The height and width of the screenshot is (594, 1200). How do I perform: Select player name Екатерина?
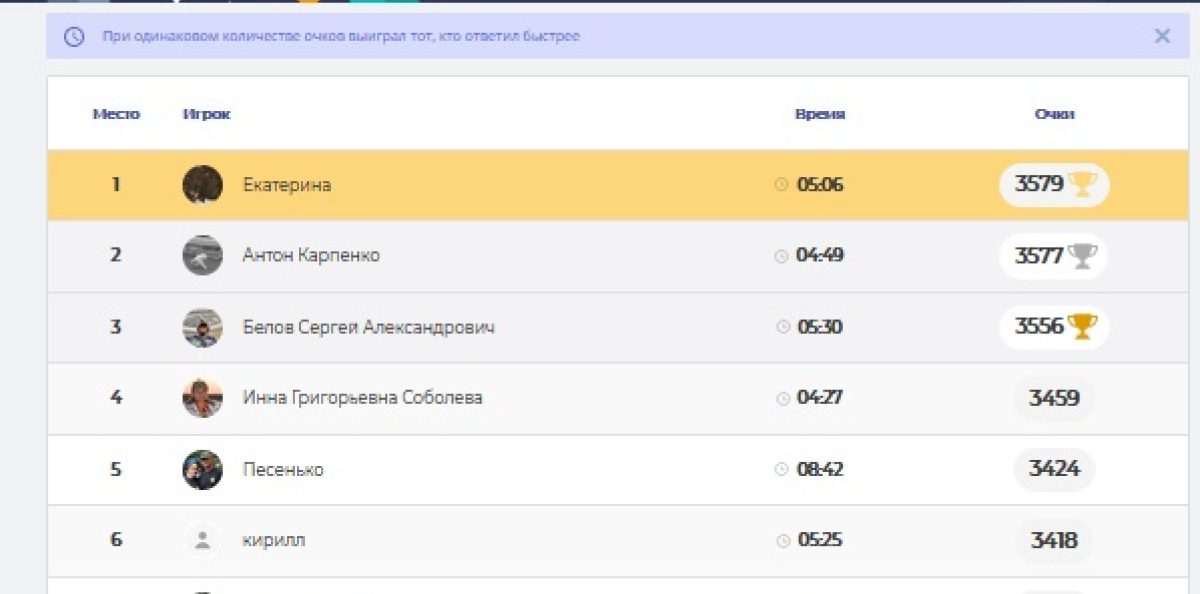(x=287, y=185)
